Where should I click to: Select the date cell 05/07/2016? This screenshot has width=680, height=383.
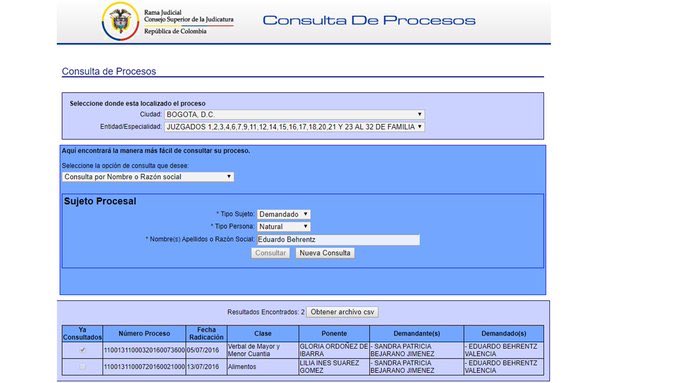pos(206,350)
